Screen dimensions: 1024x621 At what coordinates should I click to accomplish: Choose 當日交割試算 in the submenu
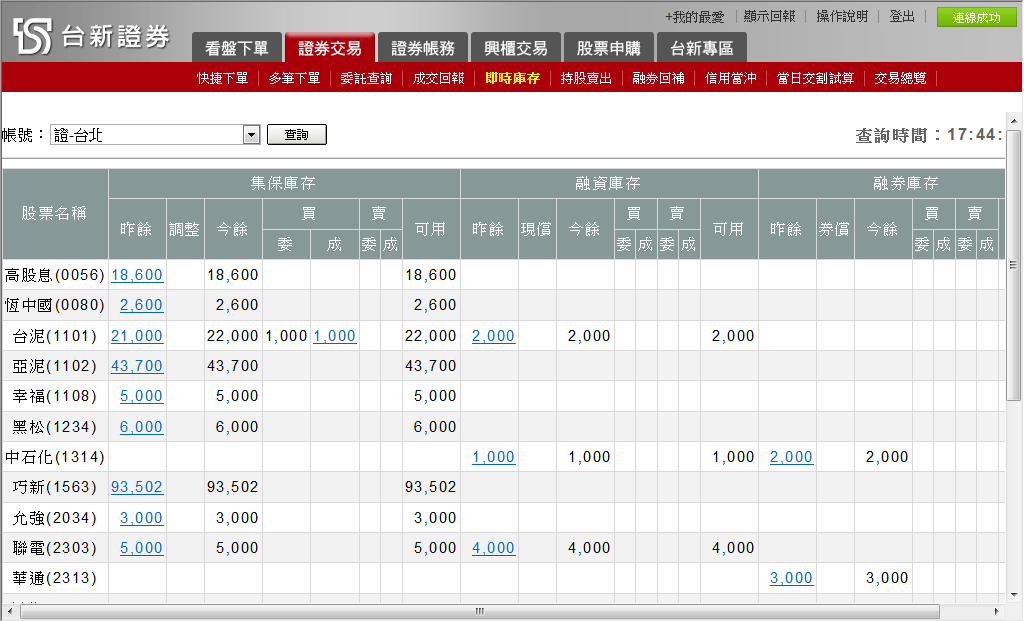[815, 78]
